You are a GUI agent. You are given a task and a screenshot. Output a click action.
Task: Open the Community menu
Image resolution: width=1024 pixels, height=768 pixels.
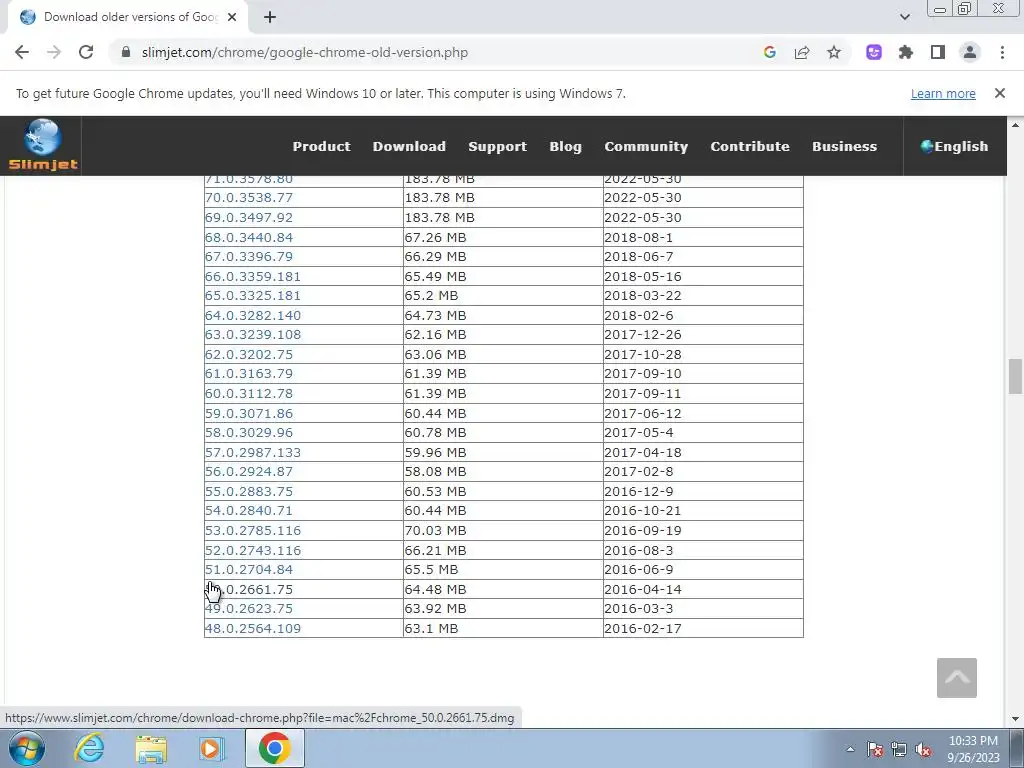(x=646, y=146)
